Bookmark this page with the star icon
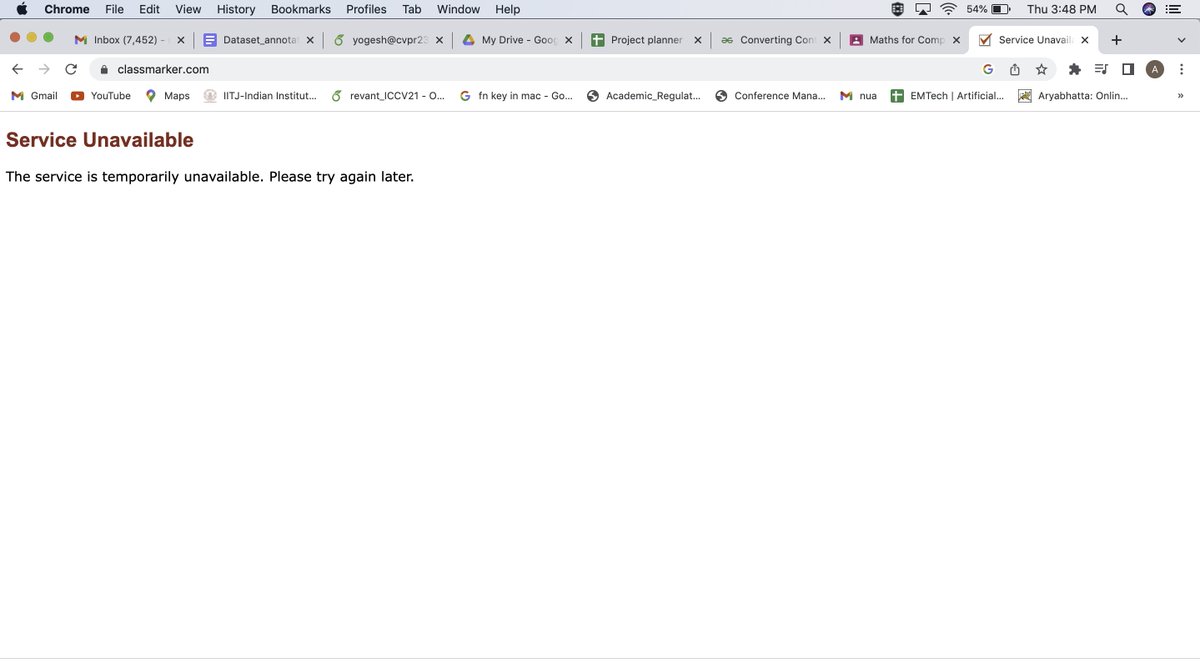The image size is (1200, 663). [1042, 69]
